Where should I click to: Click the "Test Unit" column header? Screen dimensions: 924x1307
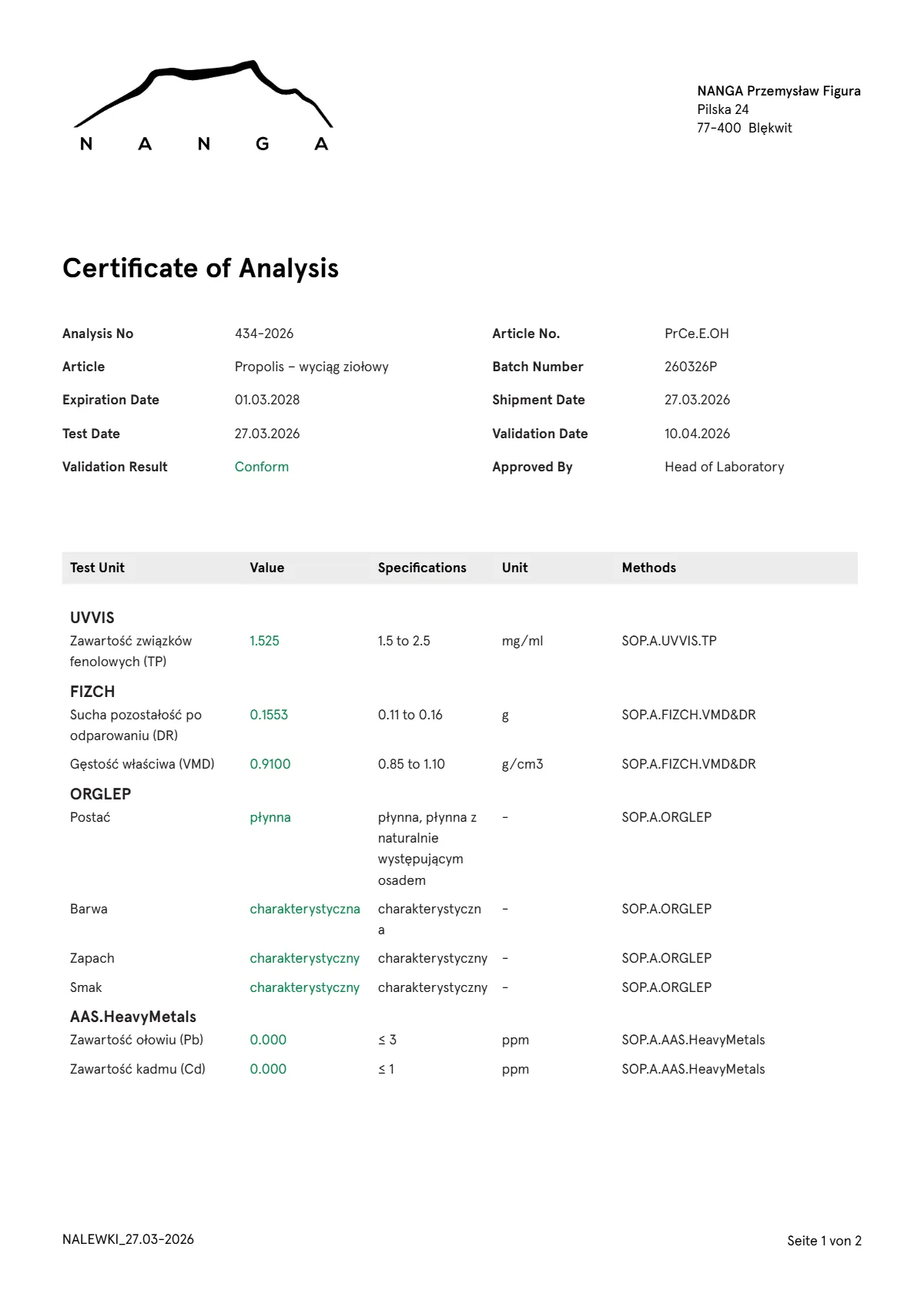(97, 568)
